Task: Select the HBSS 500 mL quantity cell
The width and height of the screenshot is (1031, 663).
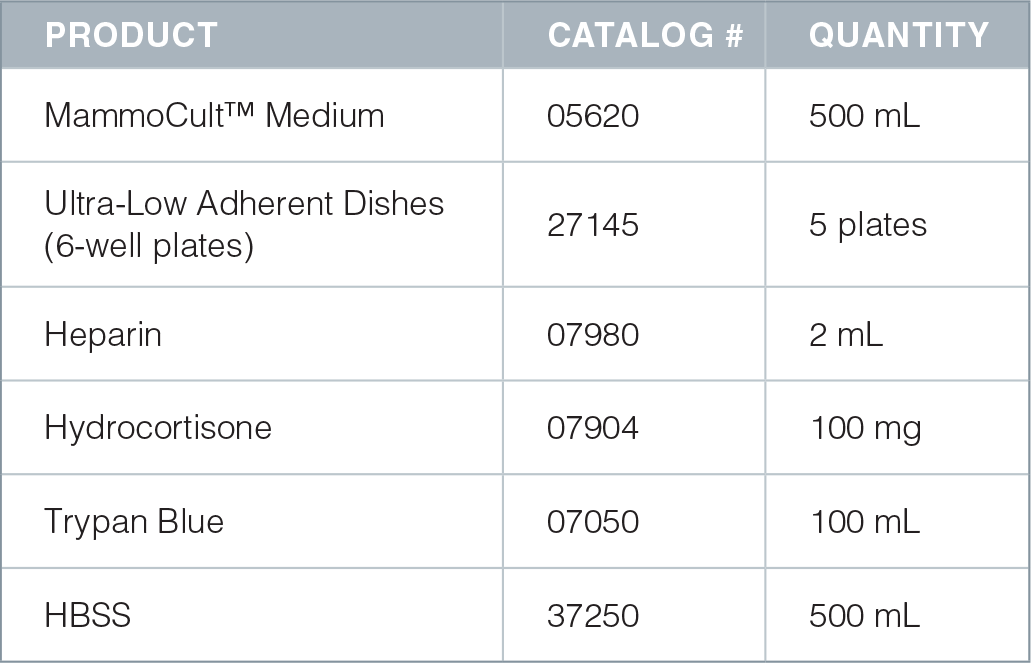Action: [864, 615]
